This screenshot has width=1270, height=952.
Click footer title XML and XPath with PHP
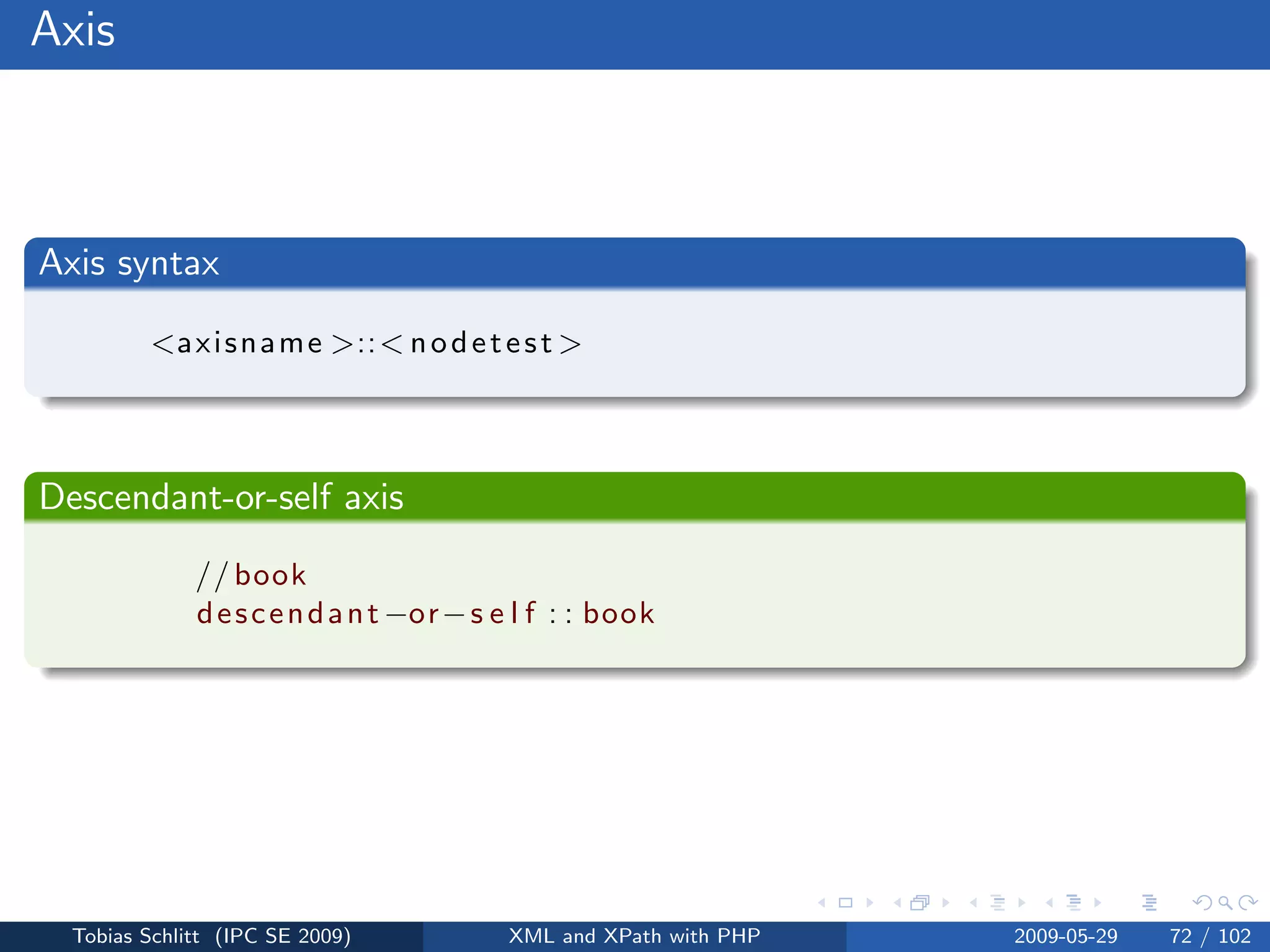click(x=634, y=936)
